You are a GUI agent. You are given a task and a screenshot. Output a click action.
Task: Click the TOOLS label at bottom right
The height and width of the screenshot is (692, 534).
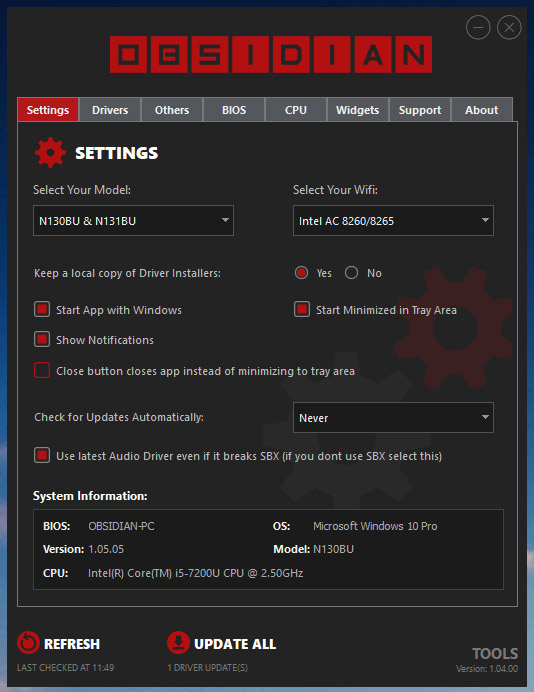(x=495, y=653)
